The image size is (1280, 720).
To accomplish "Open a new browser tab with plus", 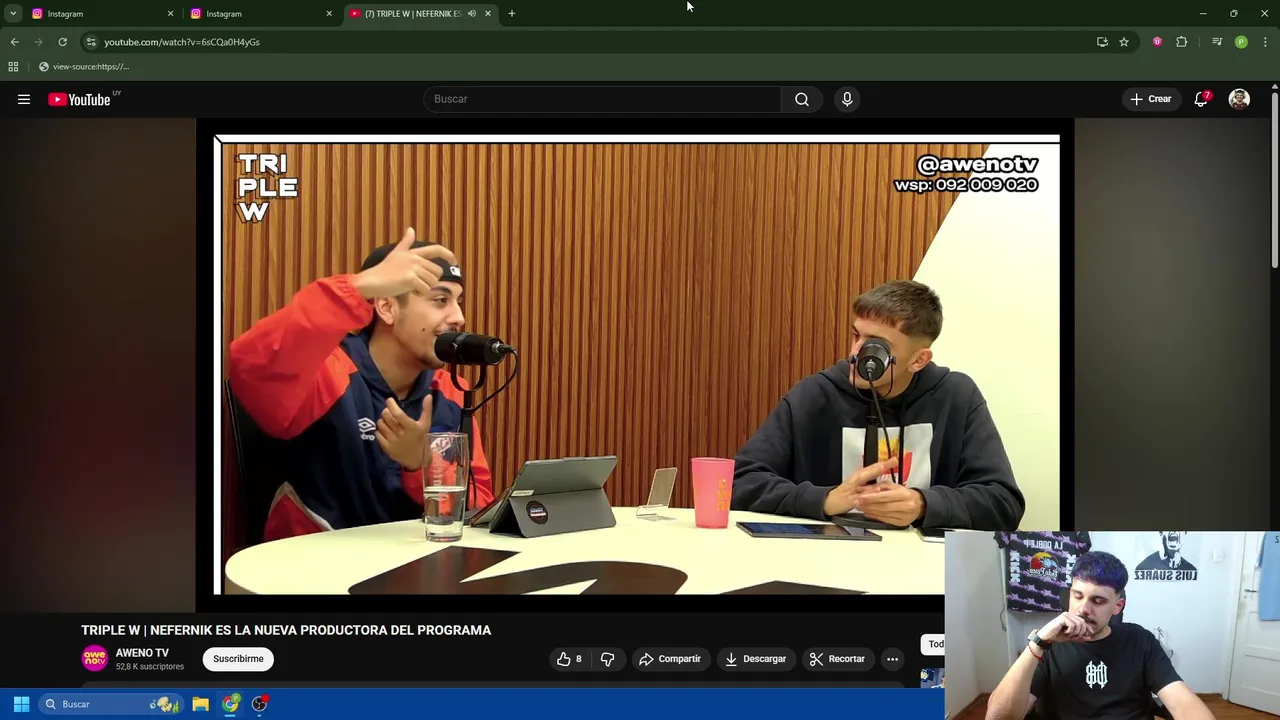I will 511,14.
